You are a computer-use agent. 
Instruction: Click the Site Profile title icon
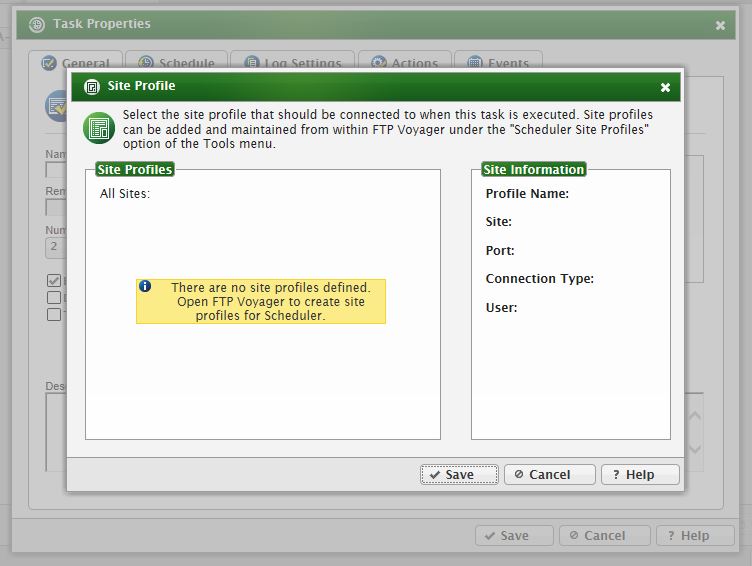pos(91,87)
